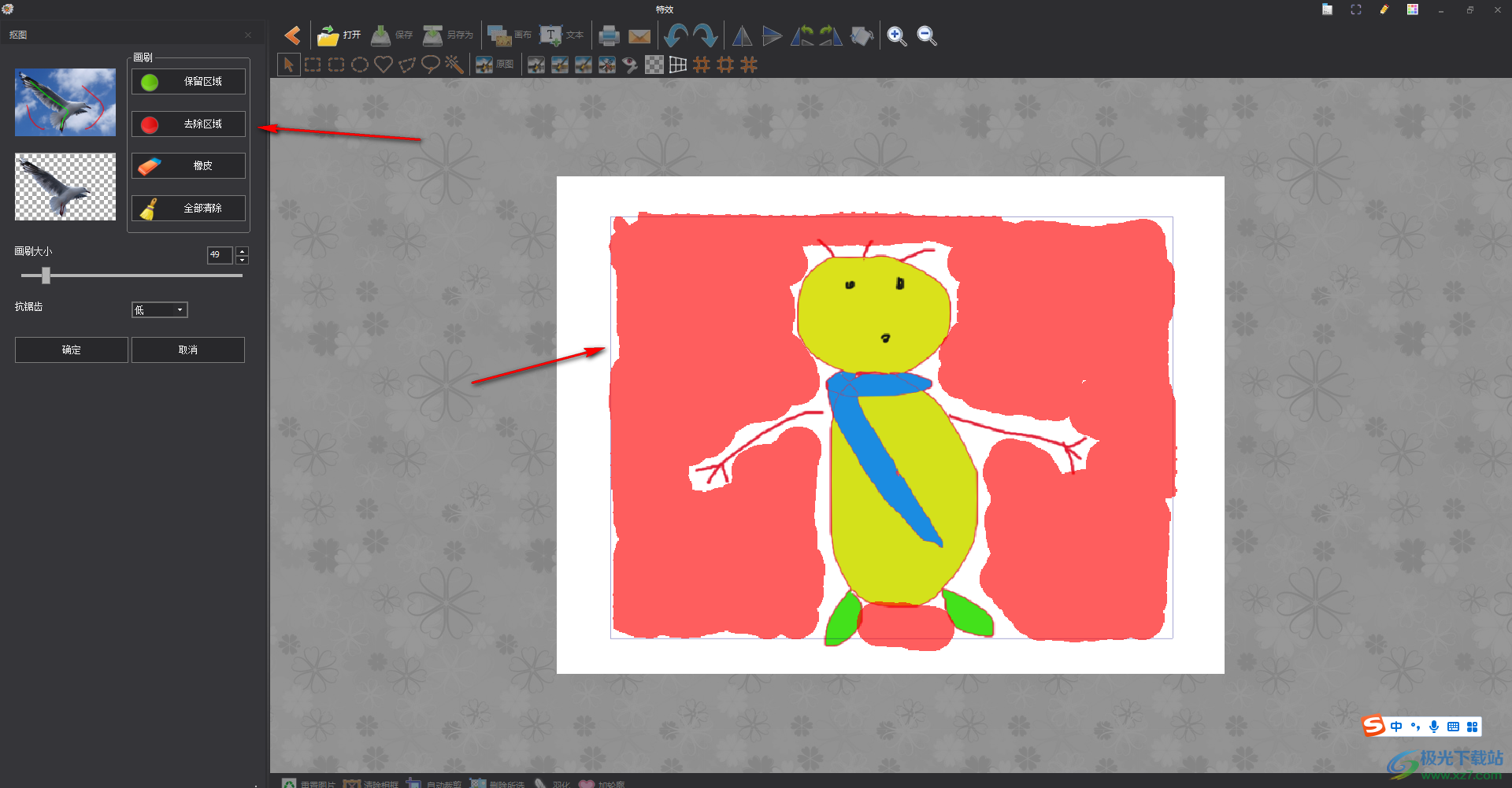Select the lasso selection tool
1512x788 pixels.
(431, 65)
